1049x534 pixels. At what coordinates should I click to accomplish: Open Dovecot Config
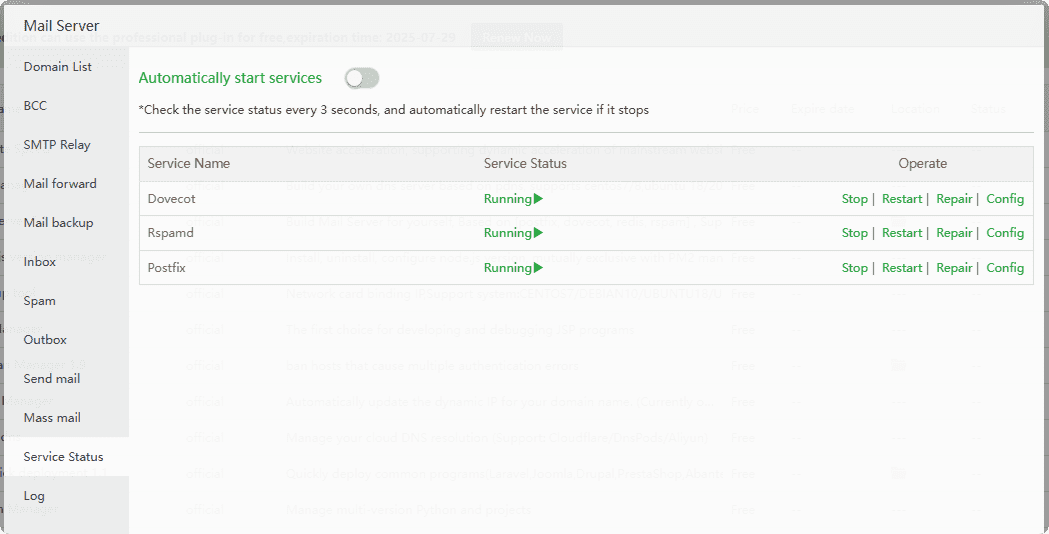(1005, 199)
